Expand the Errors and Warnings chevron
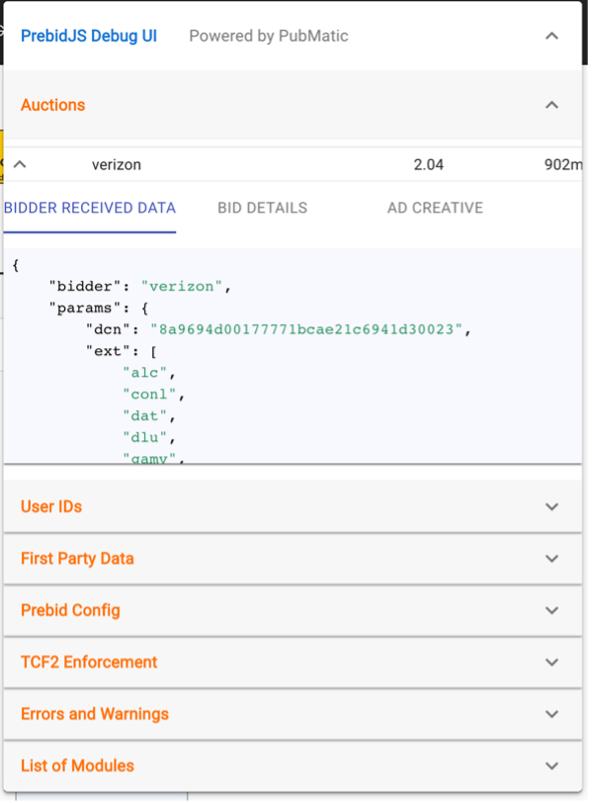 coord(552,714)
